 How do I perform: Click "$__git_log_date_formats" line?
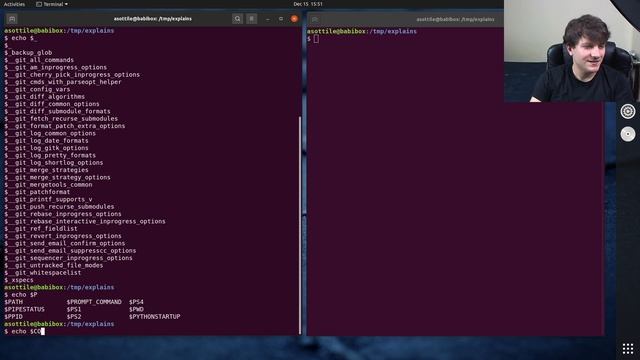tap(46, 141)
